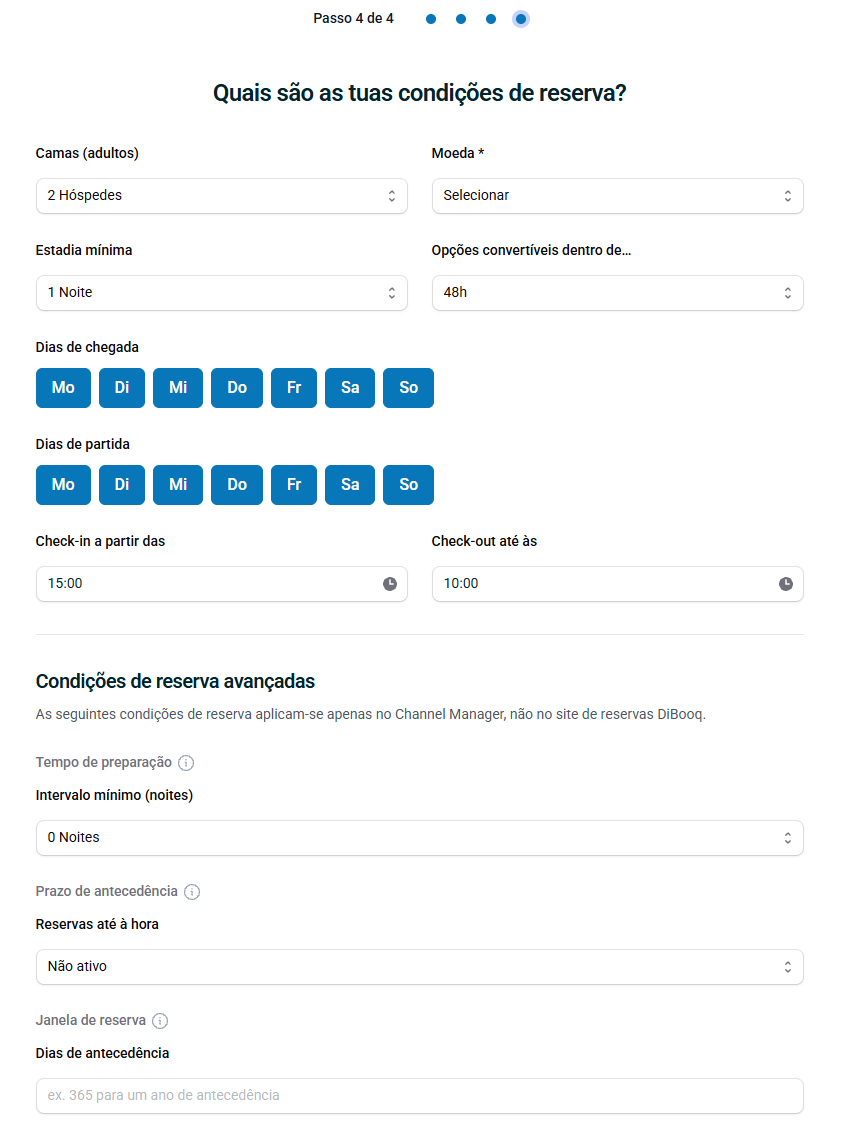Click the clock icon in Check-out field
The image size is (856, 1148).
[786, 584]
